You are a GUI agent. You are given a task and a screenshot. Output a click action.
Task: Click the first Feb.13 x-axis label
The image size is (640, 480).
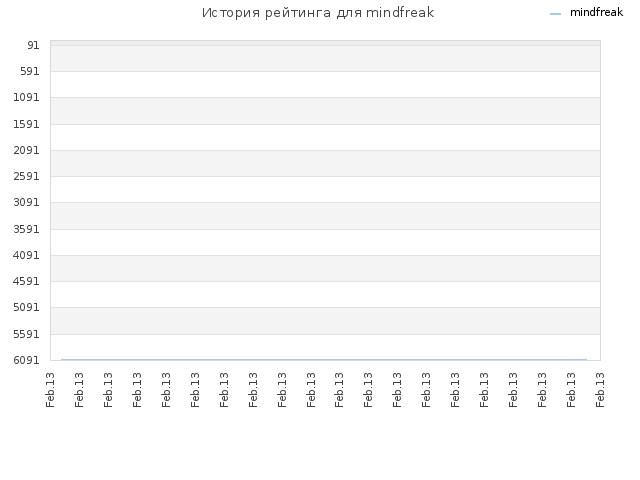click(50, 390)
